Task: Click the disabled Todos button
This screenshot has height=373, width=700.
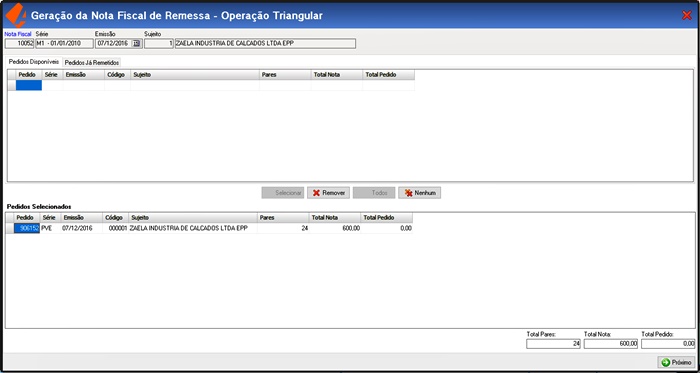Action: 374,193
